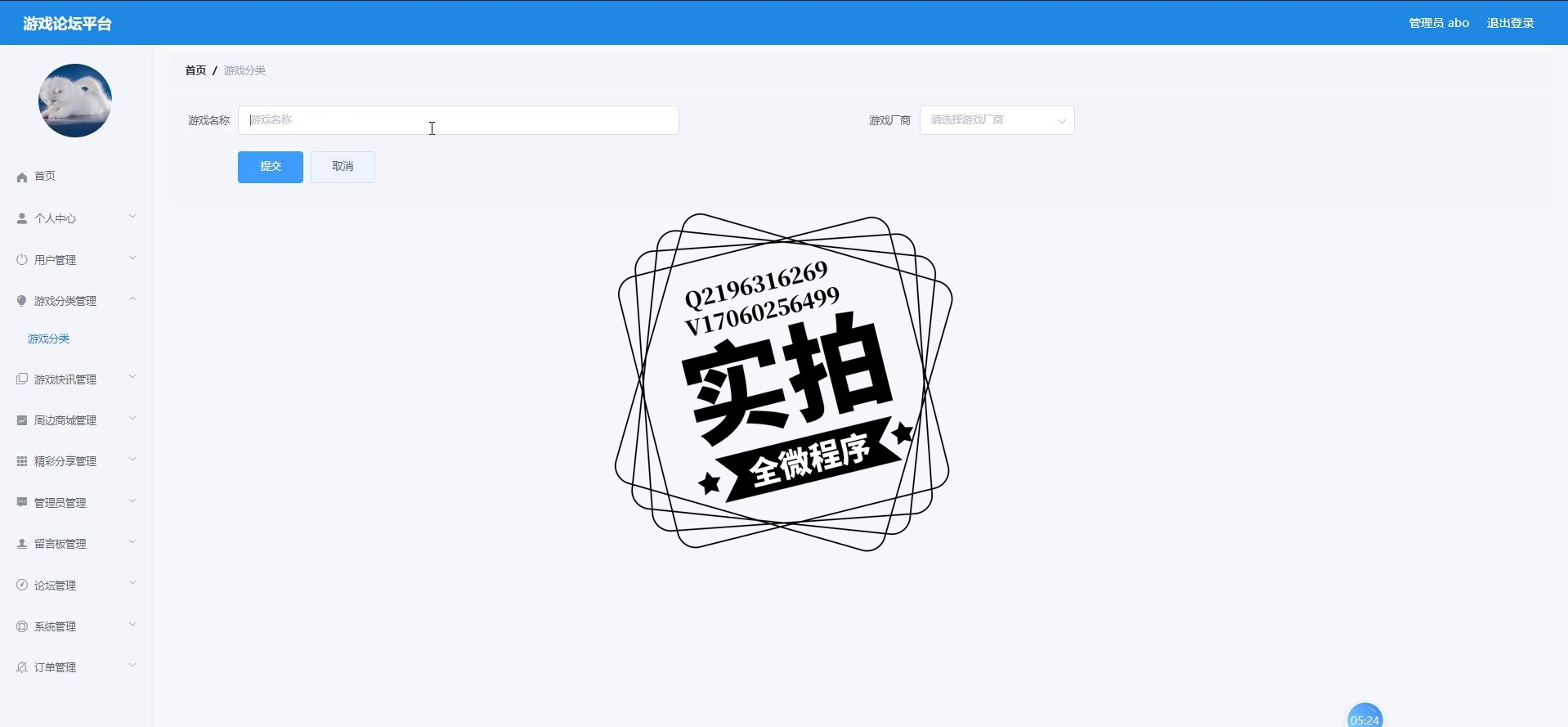Viewport: 1568px width, 727px height.
Task: Open the 用户管理 menu label
Action: pyautogui.click(x=55, y=260)
